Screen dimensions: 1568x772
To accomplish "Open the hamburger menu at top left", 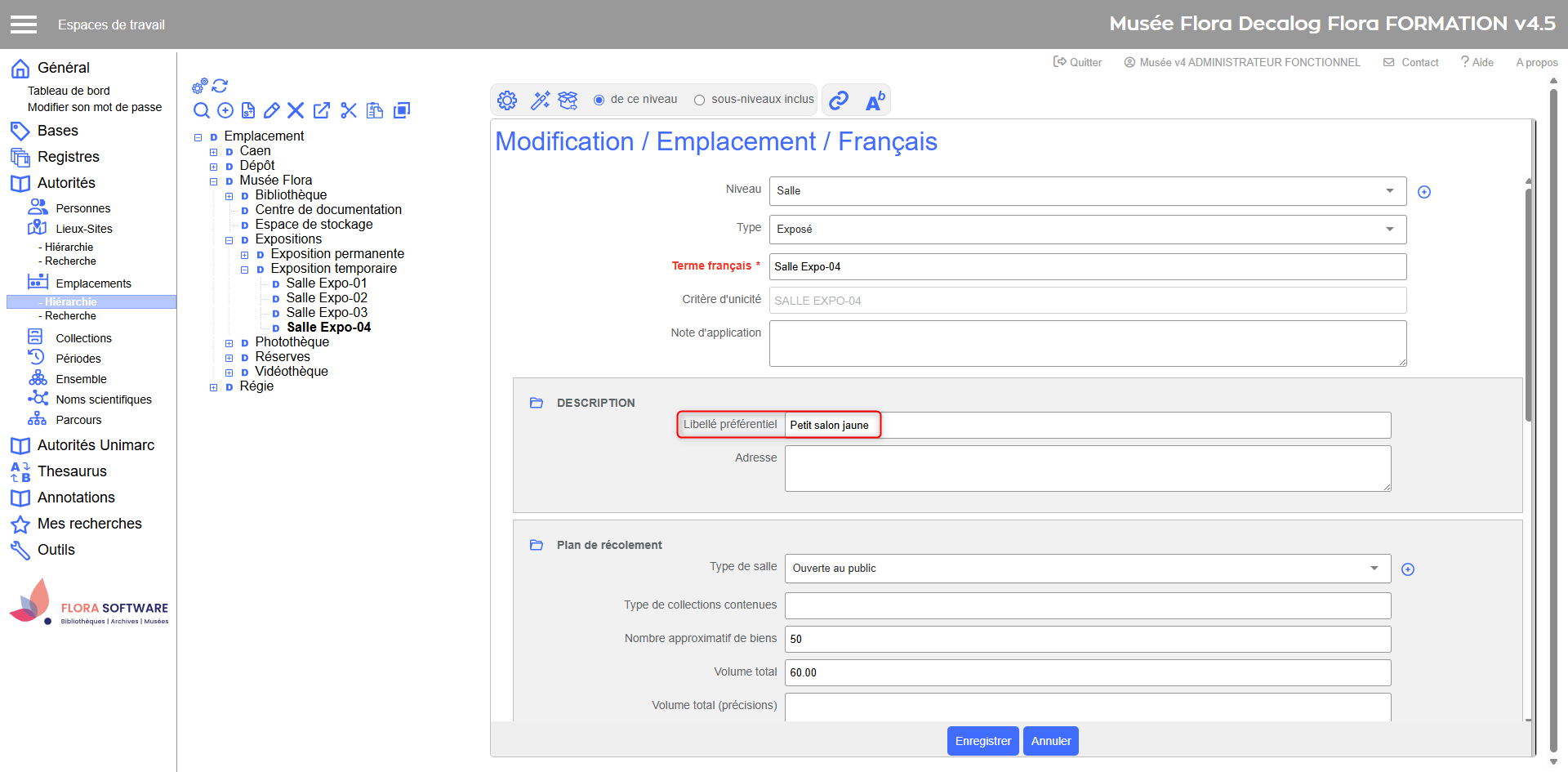I will [x=24, y=25].
